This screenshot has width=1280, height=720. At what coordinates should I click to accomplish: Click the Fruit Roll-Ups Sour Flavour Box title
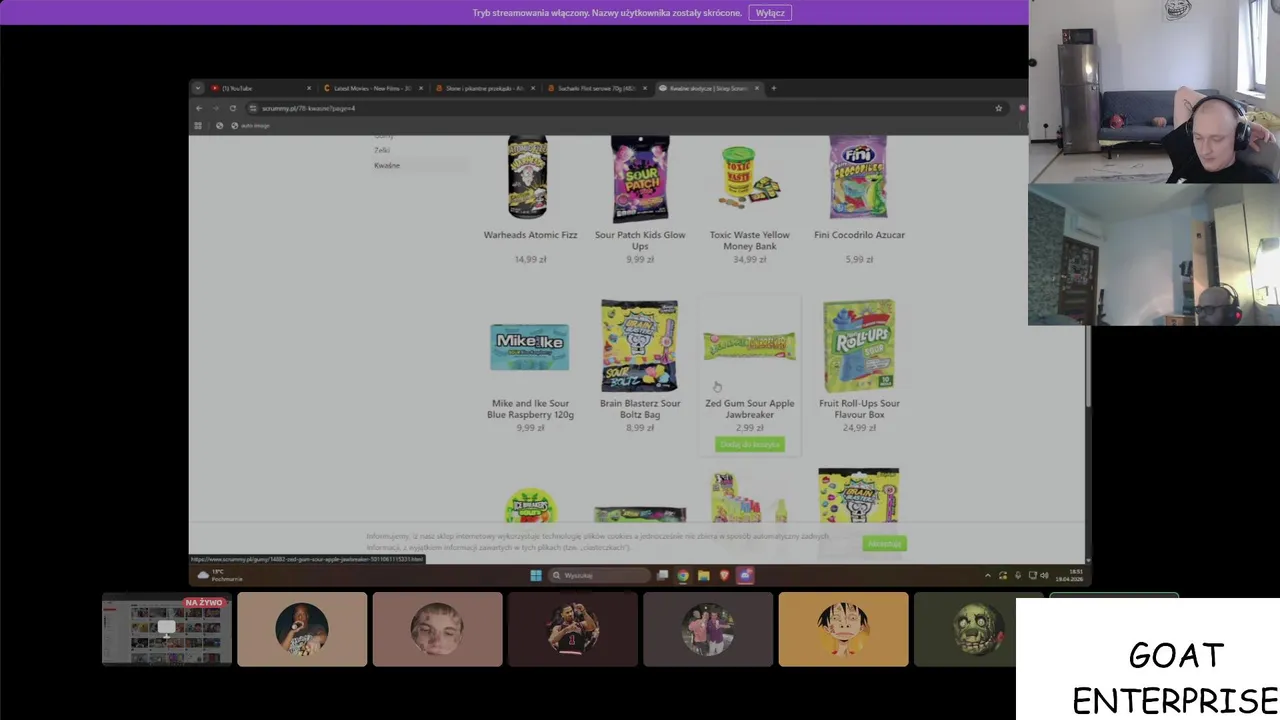859,409
